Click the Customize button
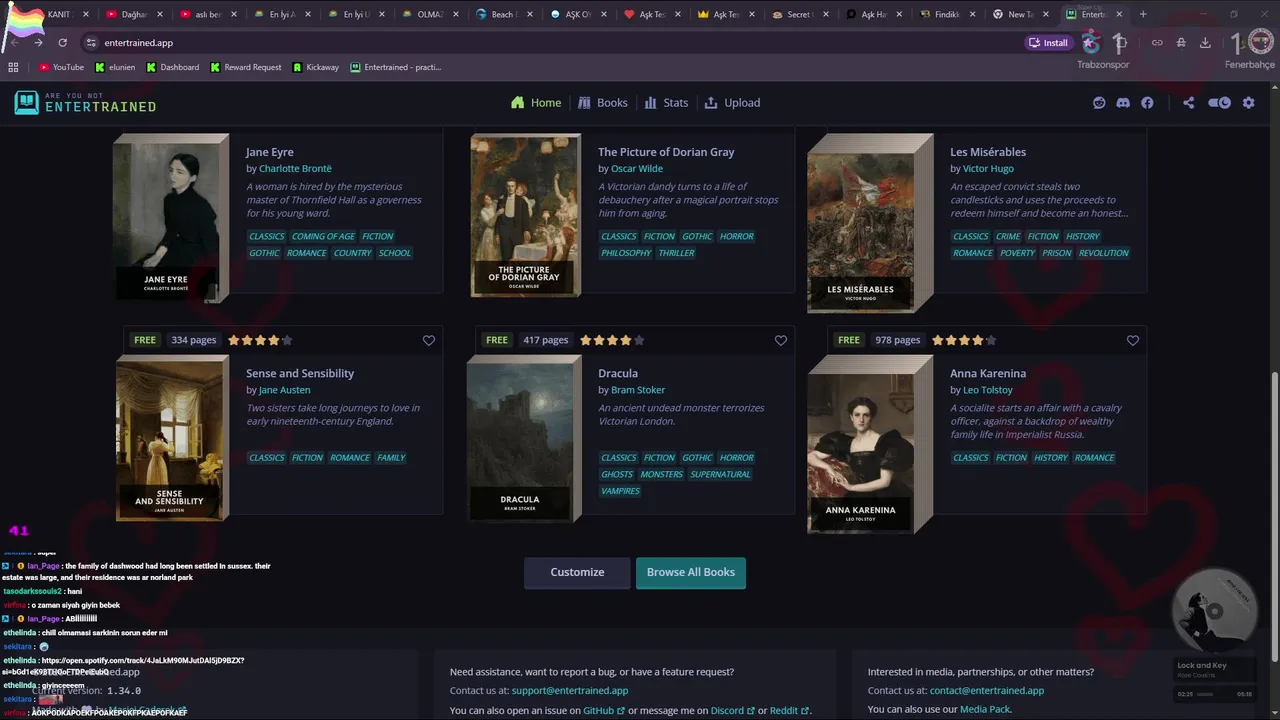1280x720 pixels. 577,572
